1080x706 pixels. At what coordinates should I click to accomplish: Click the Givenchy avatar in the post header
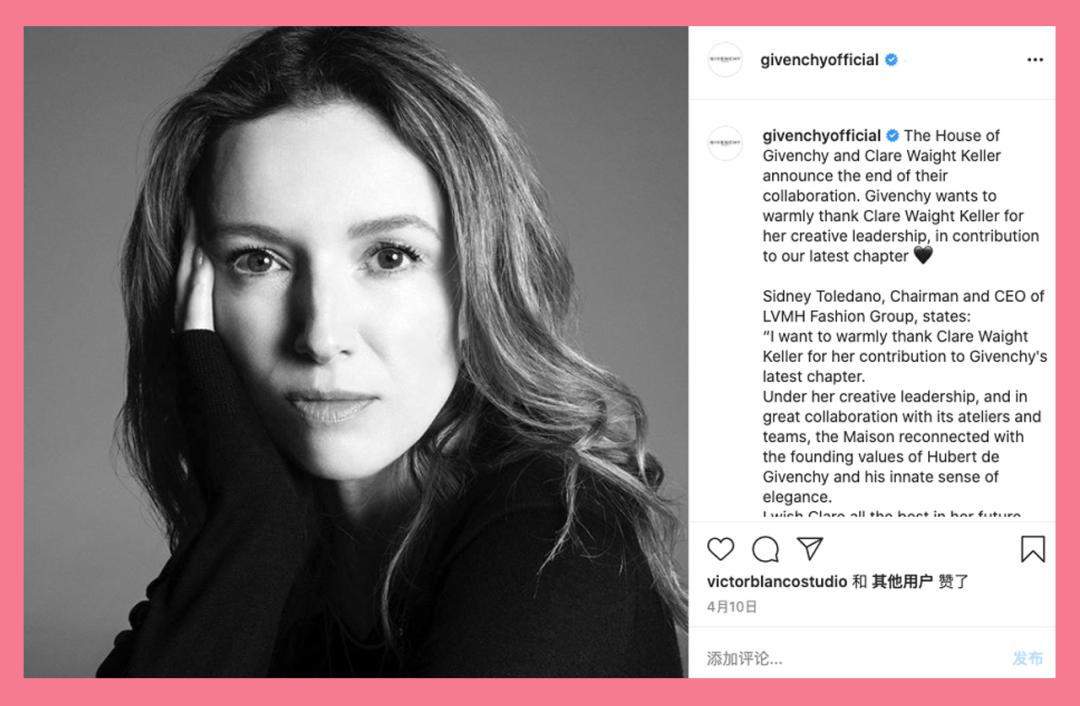pos(725,60)
